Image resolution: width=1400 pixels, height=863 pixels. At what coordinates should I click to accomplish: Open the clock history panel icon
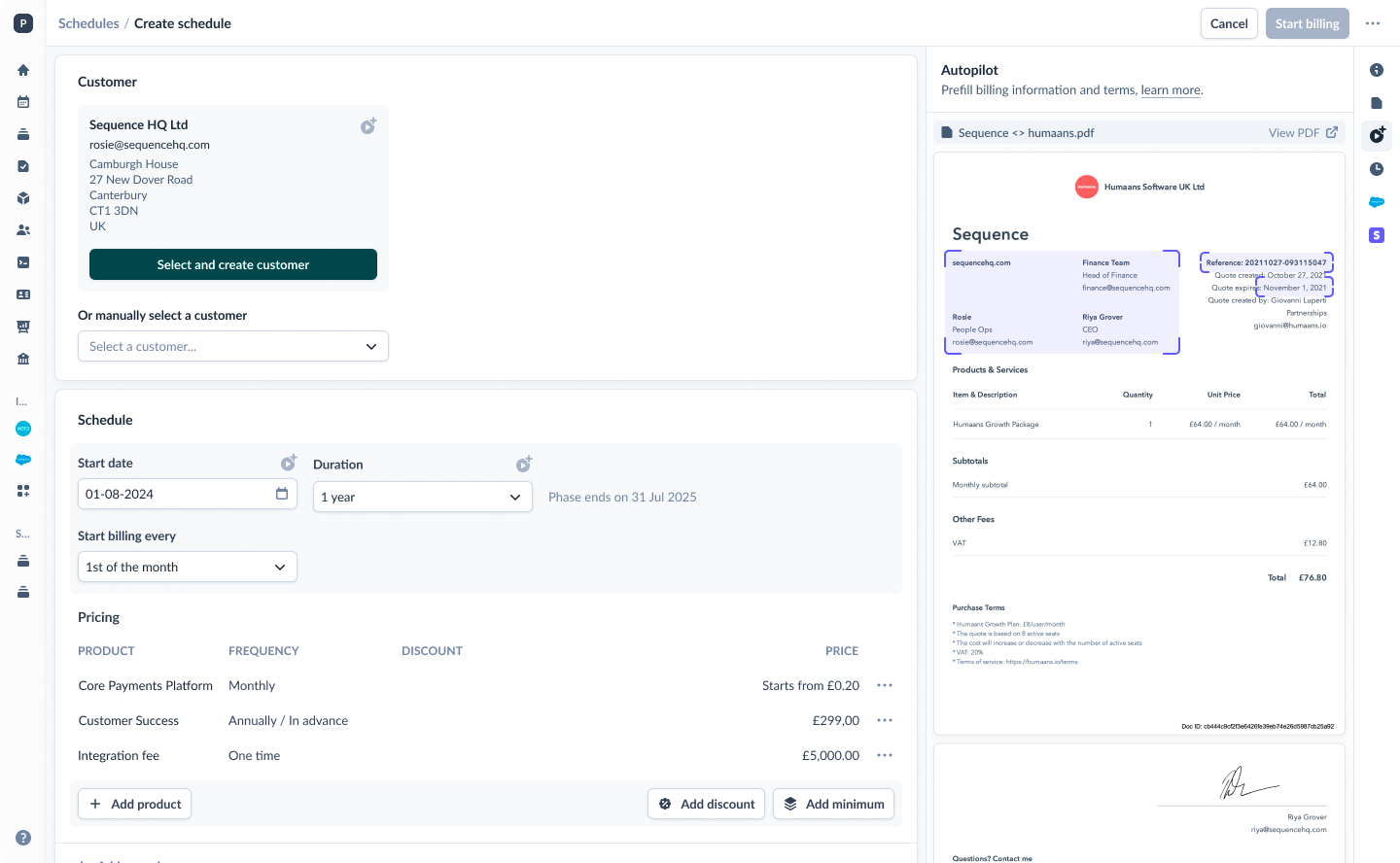(x=1377, y=169)
